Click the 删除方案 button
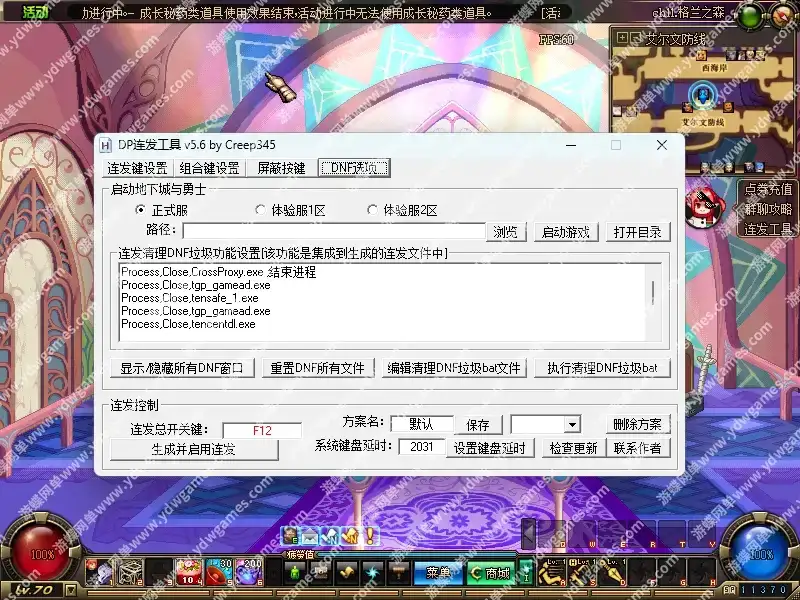Screen dimensions: 800x600 click(x=638, y=424)
